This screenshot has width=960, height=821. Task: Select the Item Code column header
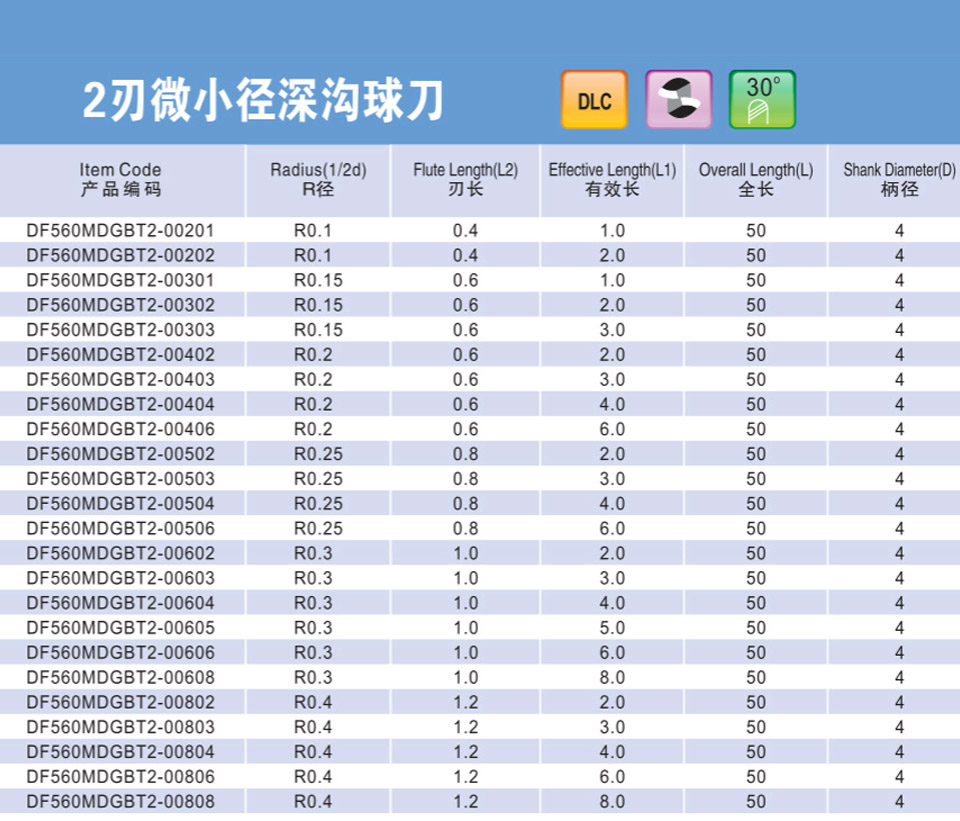[120, 179]
